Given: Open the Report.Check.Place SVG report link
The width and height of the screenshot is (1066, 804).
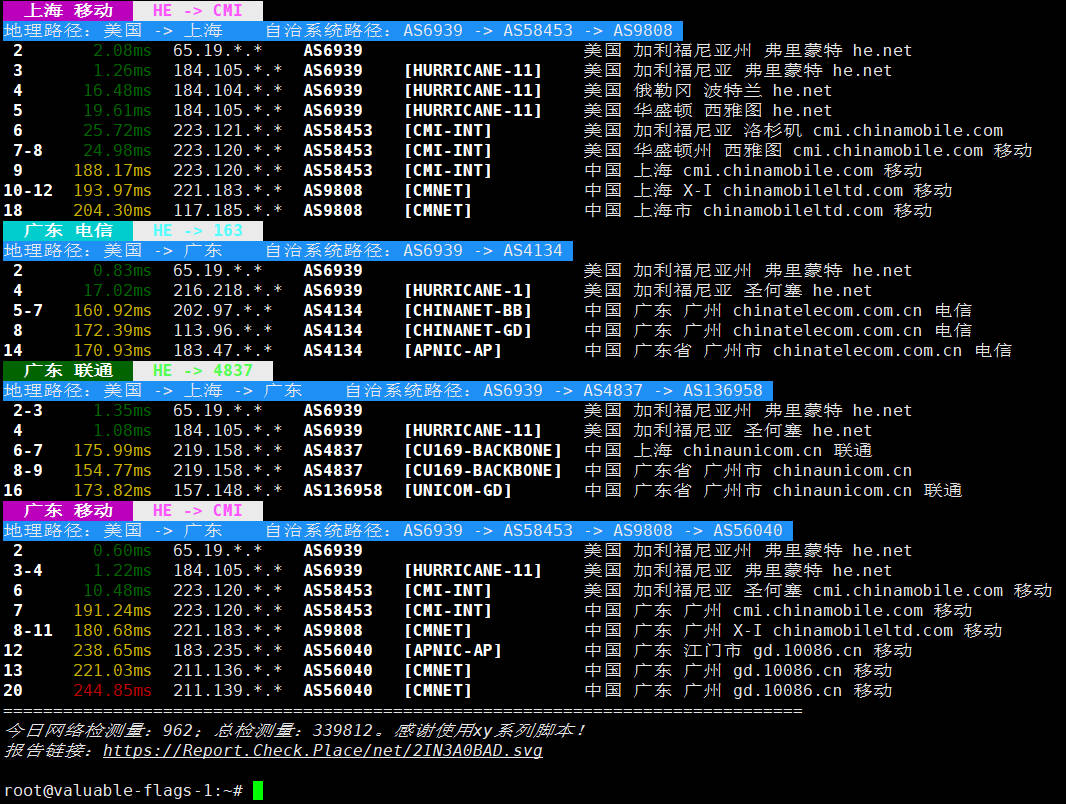Looking at the screenshot, I should click(x=322, y=750).
